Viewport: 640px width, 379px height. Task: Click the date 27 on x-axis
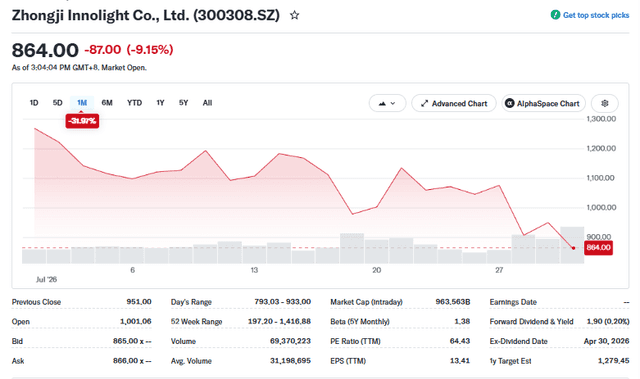click(x=499, y=270)
